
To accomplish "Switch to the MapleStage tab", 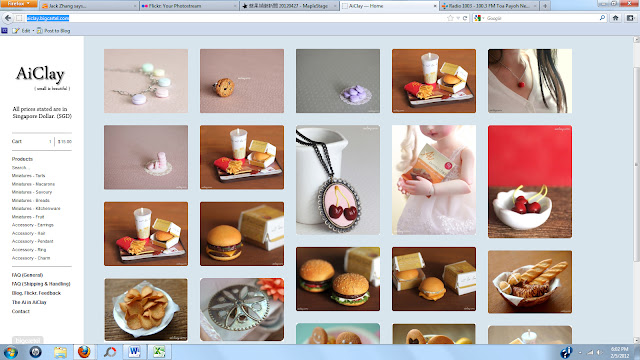I will (289, 6).
